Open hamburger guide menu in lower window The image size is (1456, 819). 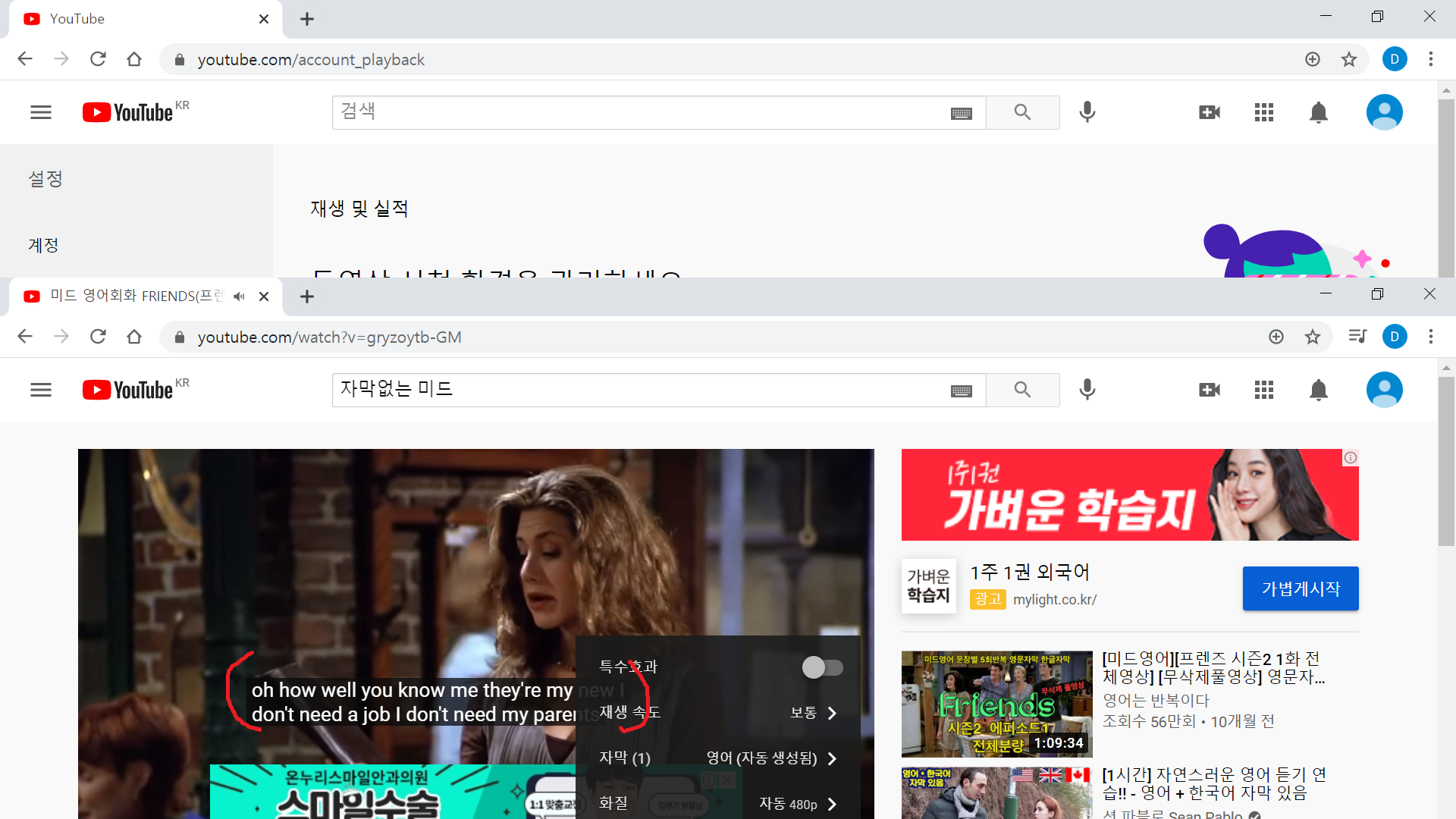point(41,390)
